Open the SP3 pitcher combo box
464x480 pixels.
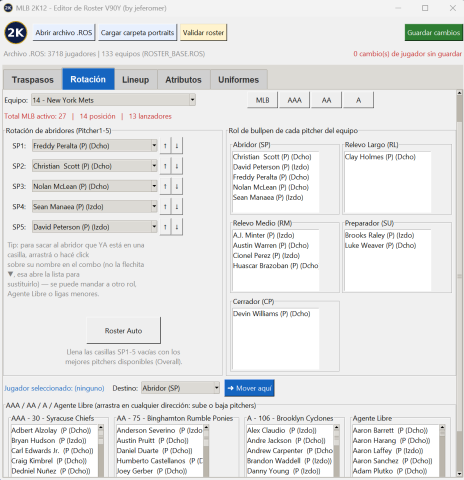click(x=95, y=186)
